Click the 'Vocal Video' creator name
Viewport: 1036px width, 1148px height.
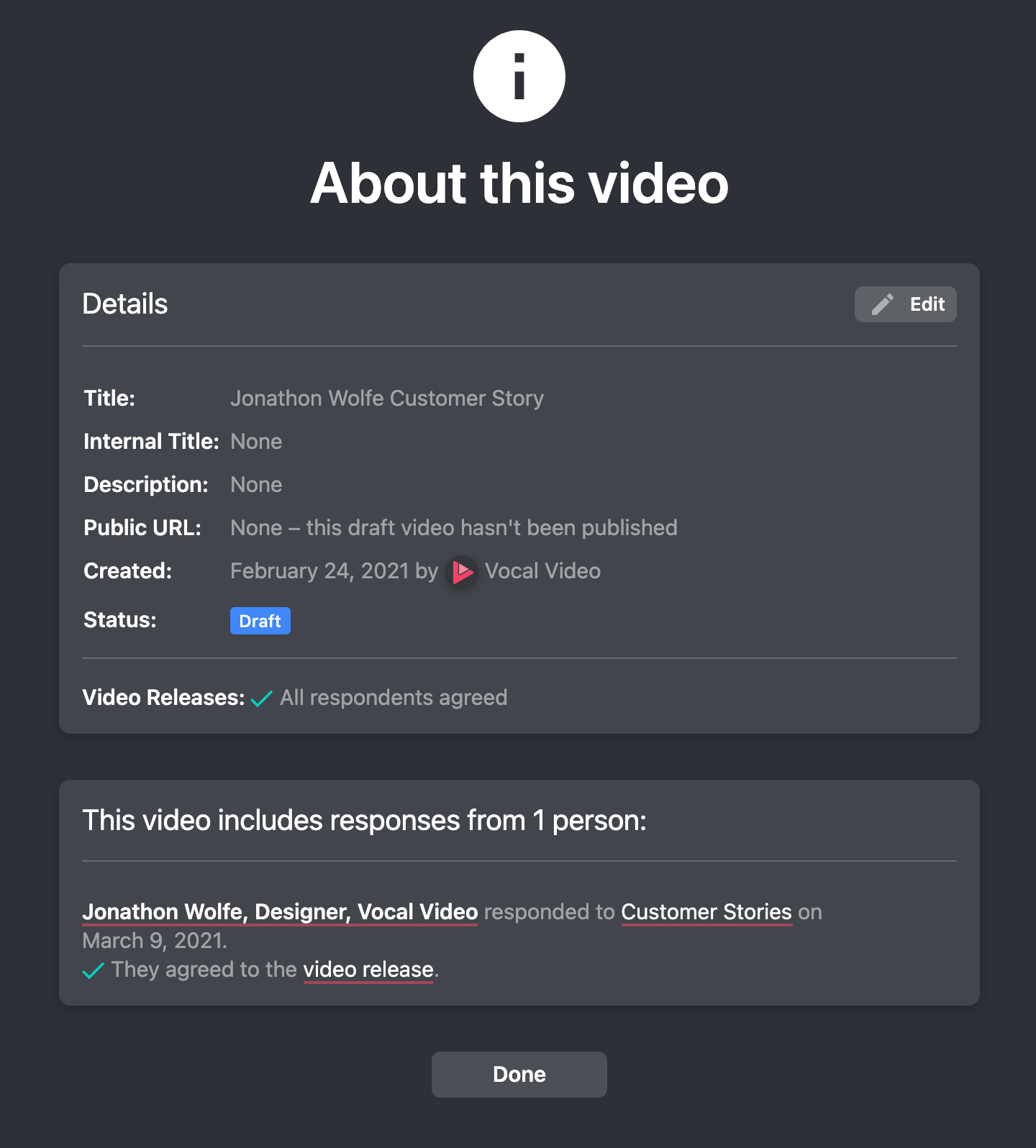click(x=542, y=571)
